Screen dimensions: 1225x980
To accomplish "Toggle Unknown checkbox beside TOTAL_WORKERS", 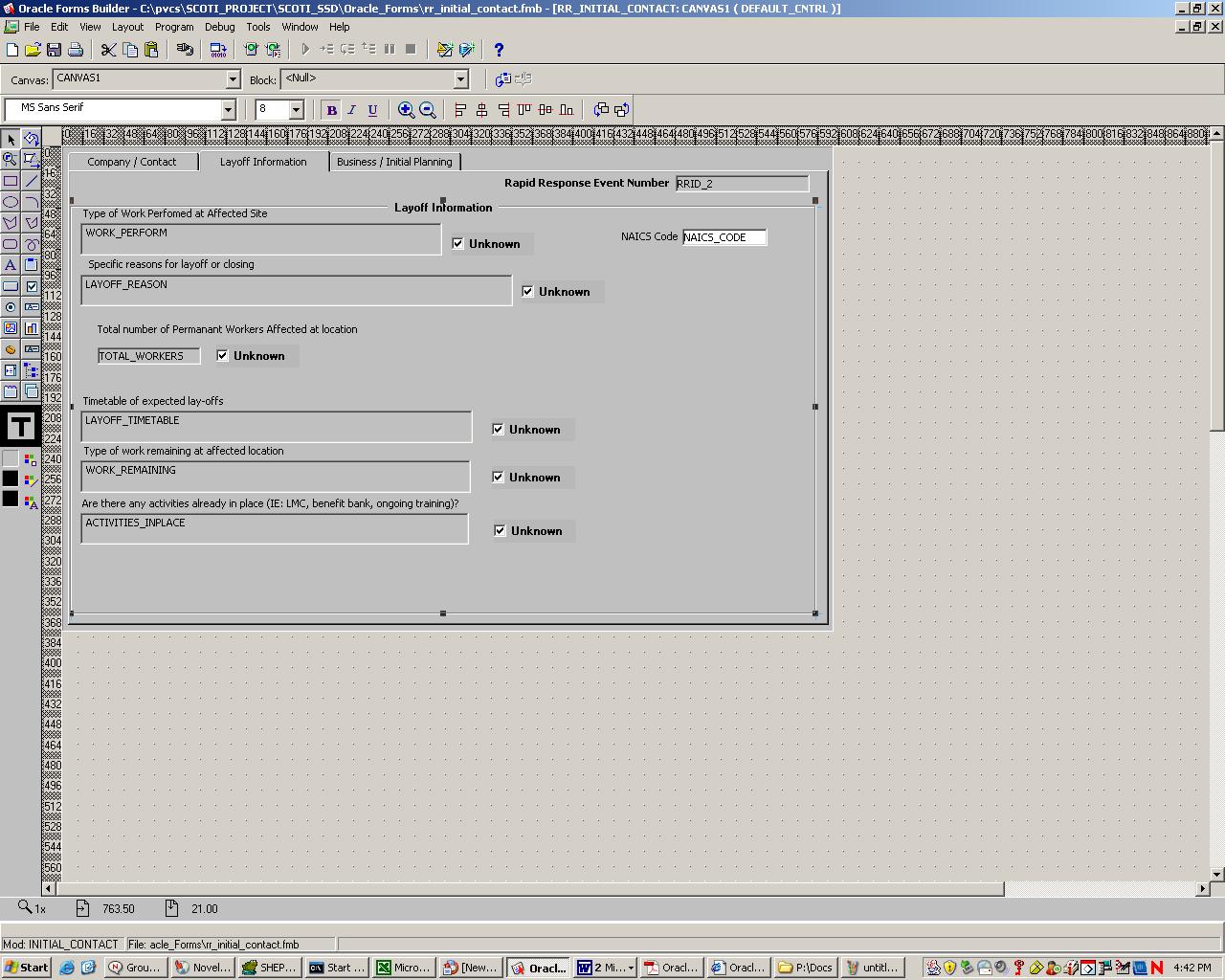I will pyautogui.click(x=222, y=356).
